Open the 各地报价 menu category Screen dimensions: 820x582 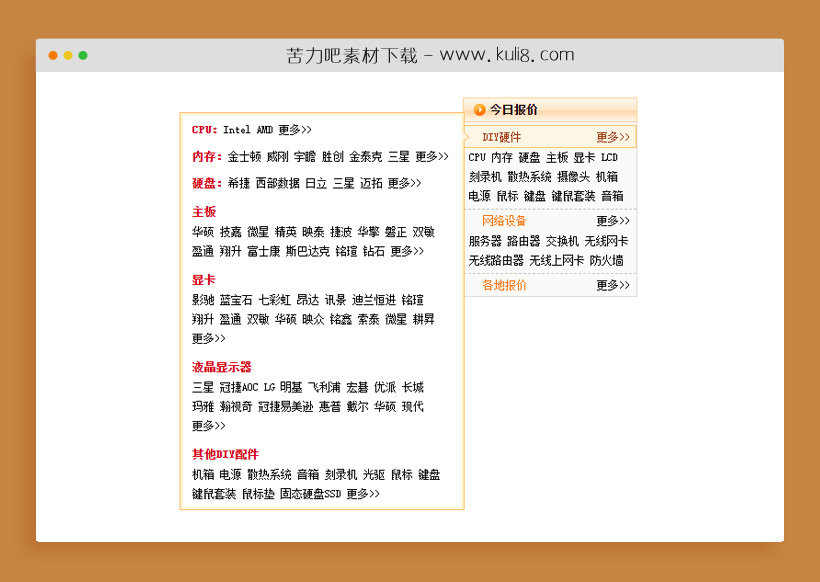tap(504, 286)
